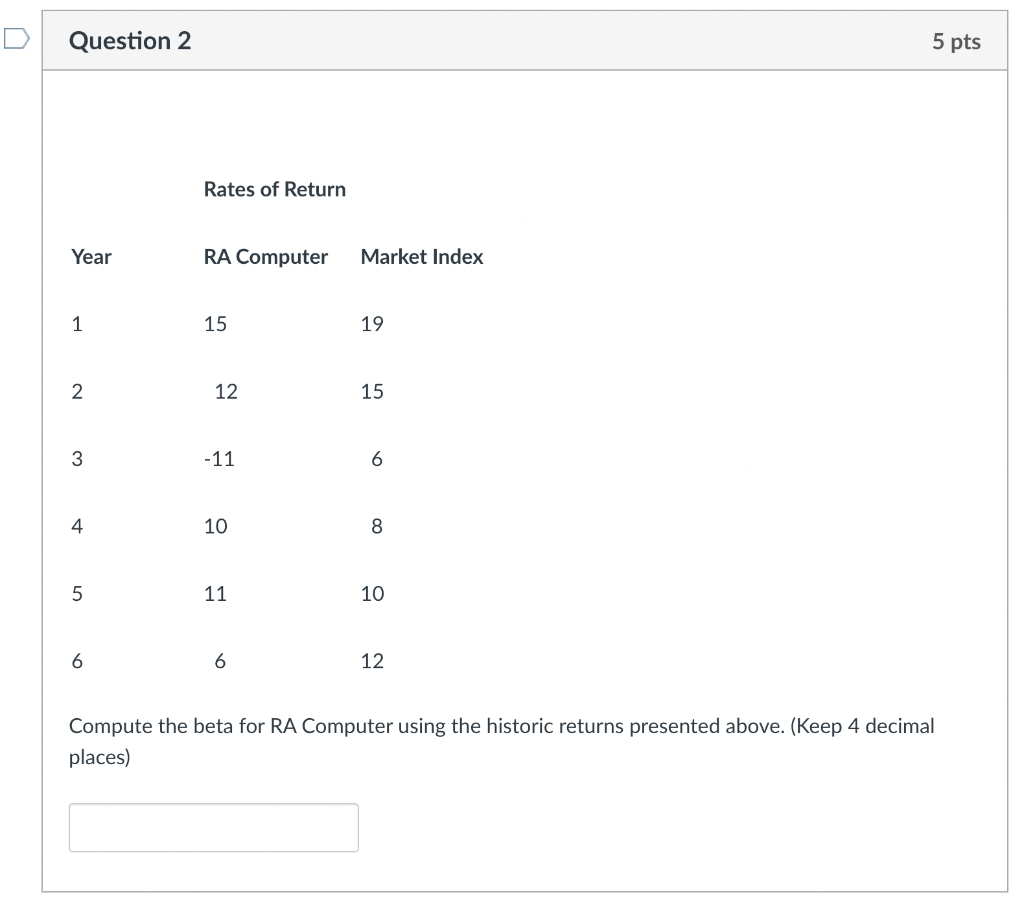Select the negative return -11 for Year 3
Screen dimensions: 1024x923
click(x=222, y=459)
